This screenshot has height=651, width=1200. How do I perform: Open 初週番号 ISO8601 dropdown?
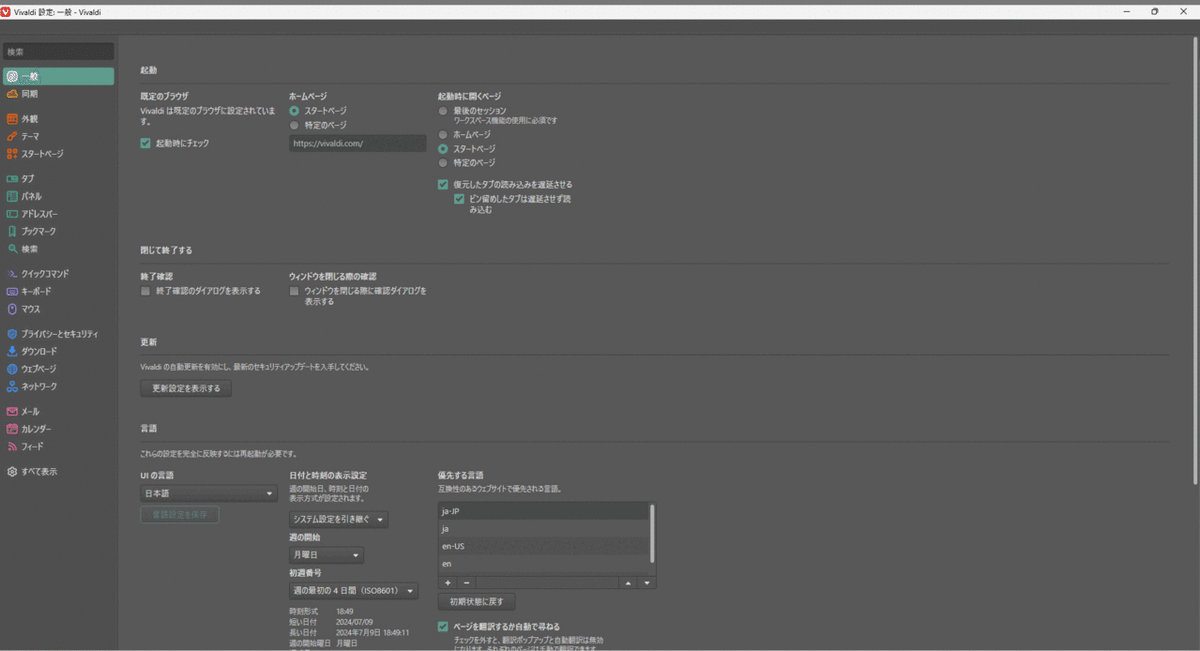pos(353,591)
